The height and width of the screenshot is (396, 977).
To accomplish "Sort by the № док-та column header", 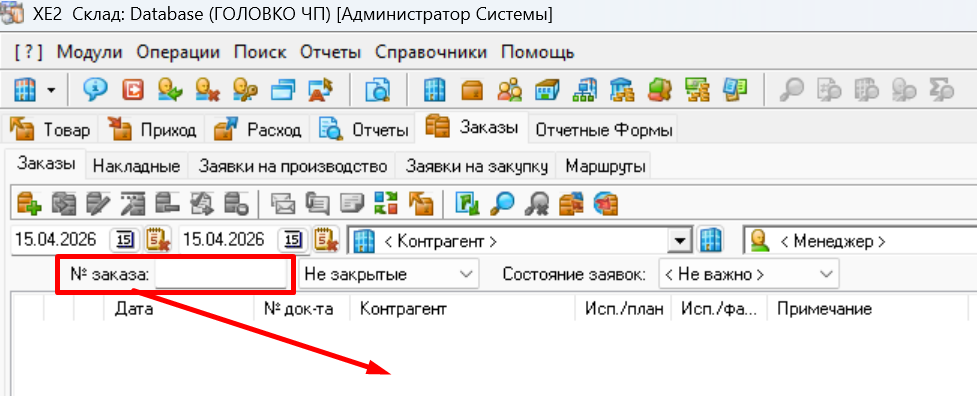I will tap(303, 309).
